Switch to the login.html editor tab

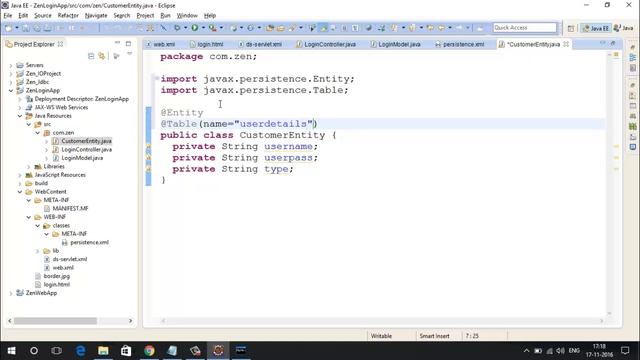tap(207, 44)
